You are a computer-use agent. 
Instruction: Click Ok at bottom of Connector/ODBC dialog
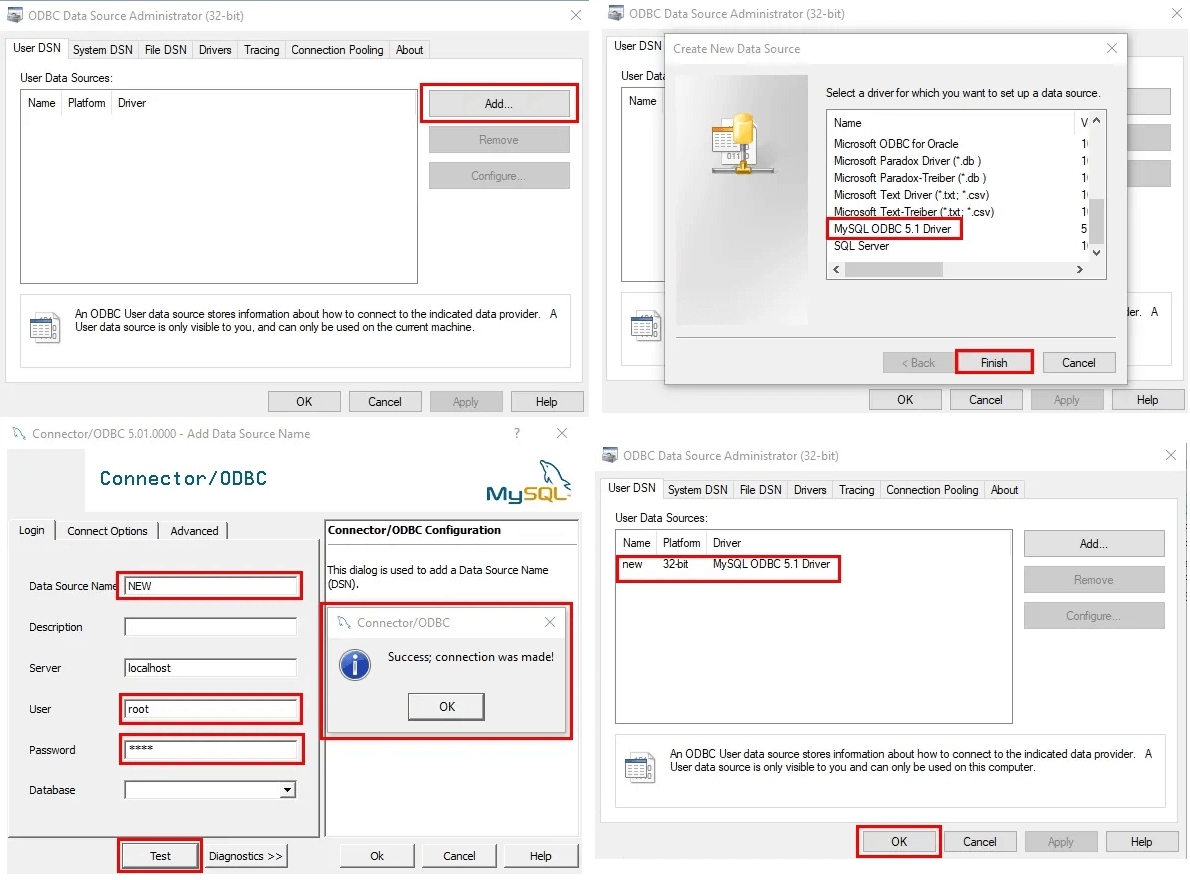coord(377,856)
